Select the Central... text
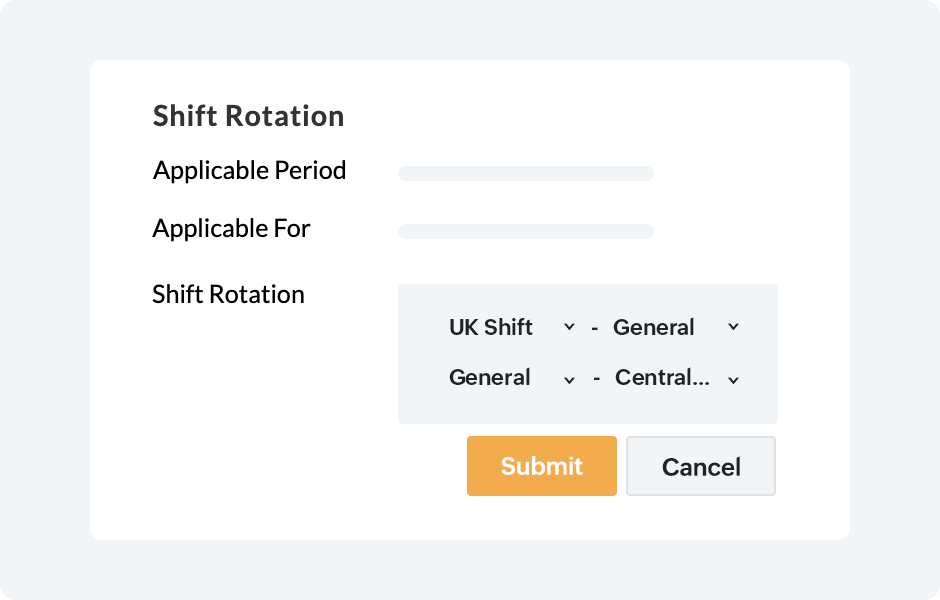The width and height of the screenshot is (940, 600). point(663,378)
